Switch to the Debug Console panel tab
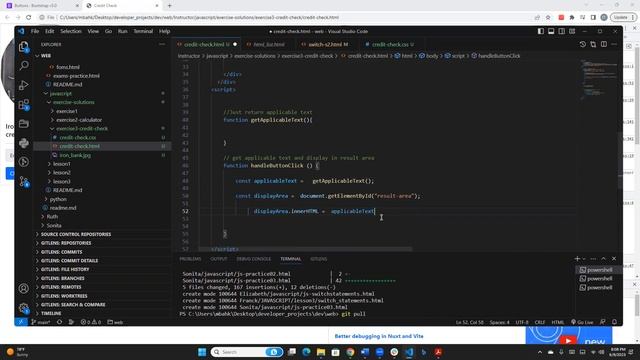This screenshot has height=360, width=640. pos(253,259)
